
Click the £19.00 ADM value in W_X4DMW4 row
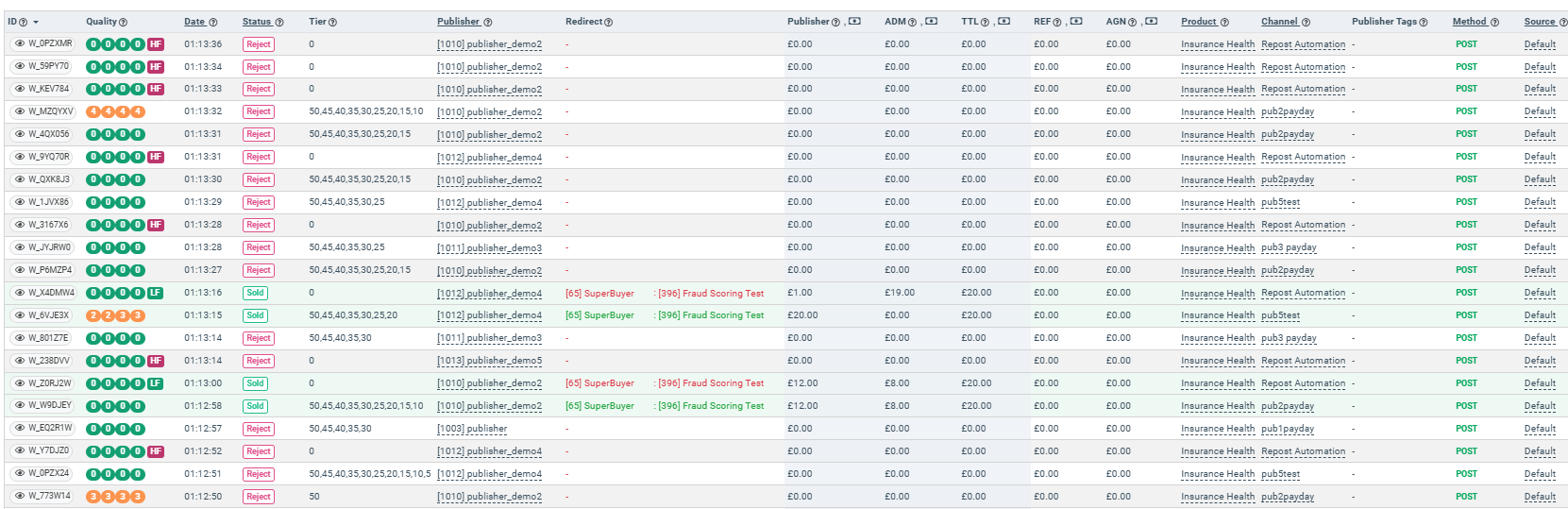900,293
